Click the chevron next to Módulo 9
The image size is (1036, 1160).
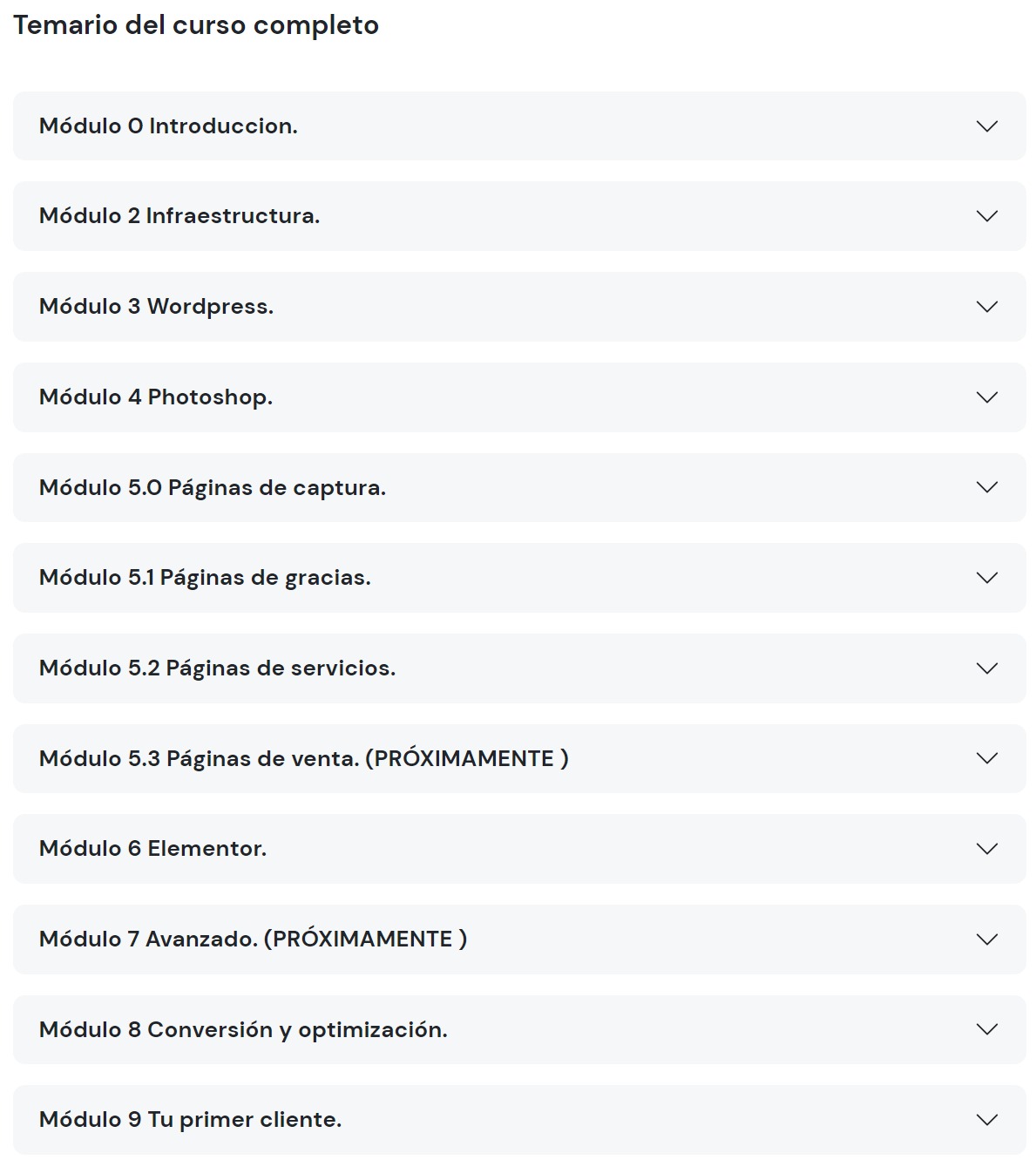(x=987, y=1121)
